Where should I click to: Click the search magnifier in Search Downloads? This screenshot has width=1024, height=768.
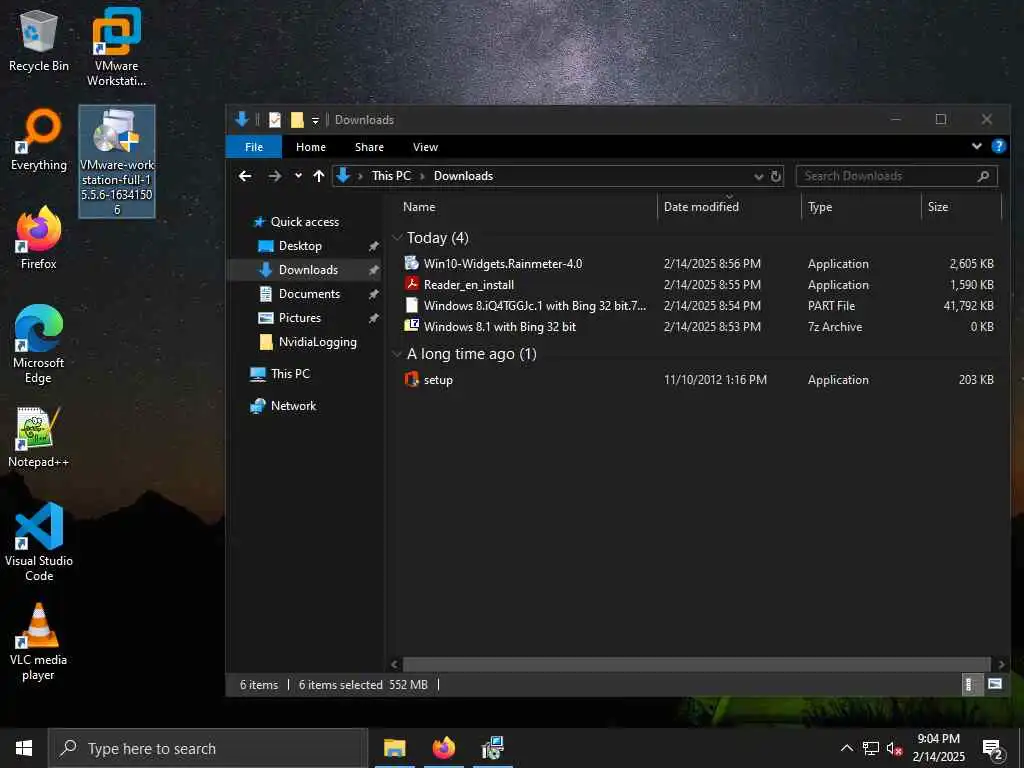pyautogui.click(x=984, y=176)
